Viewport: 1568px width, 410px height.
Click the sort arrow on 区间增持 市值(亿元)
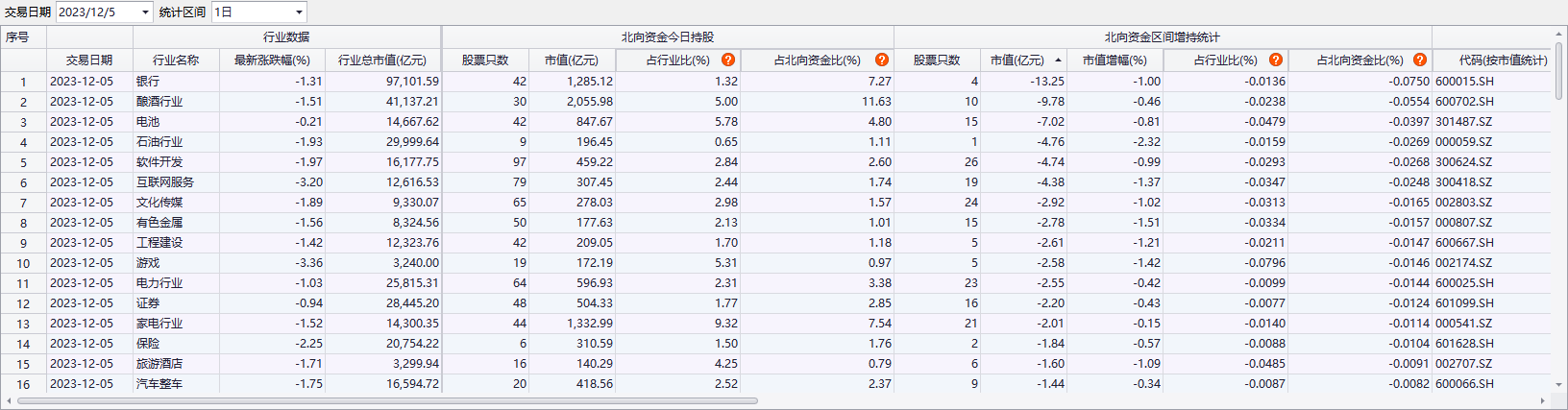pyautogui.click(x=1058, y=60)
